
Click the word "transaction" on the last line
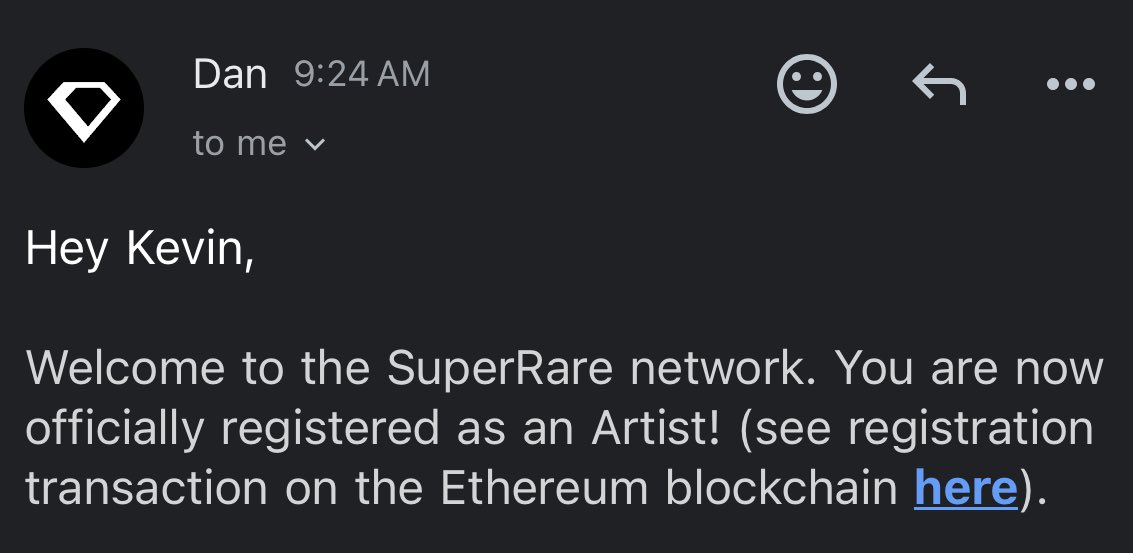(147, 488)
